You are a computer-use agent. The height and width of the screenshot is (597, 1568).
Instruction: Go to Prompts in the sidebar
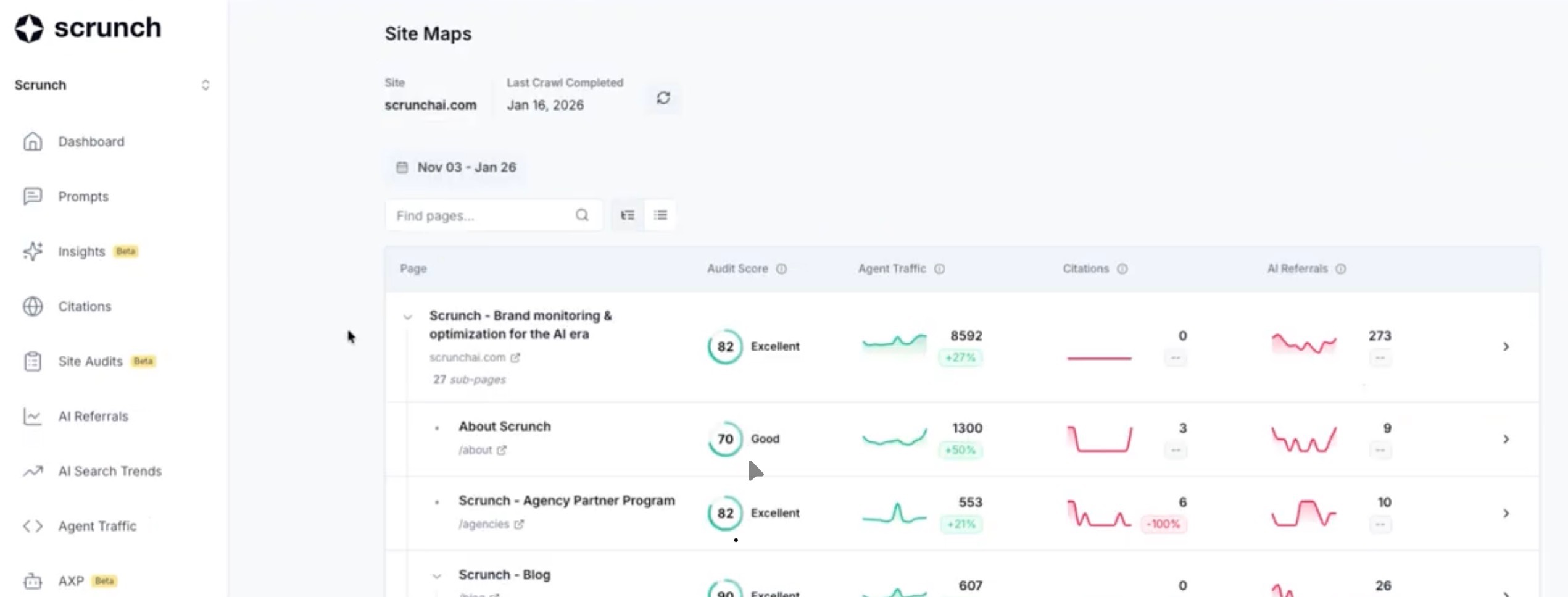83,197
